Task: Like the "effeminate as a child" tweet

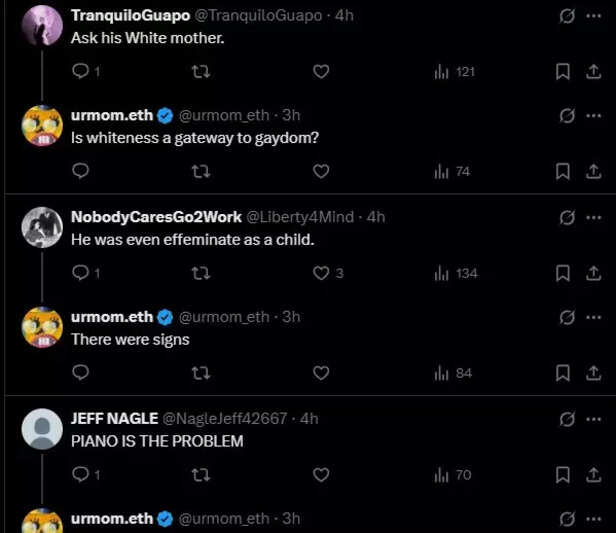Action: (x=321, y=273)
